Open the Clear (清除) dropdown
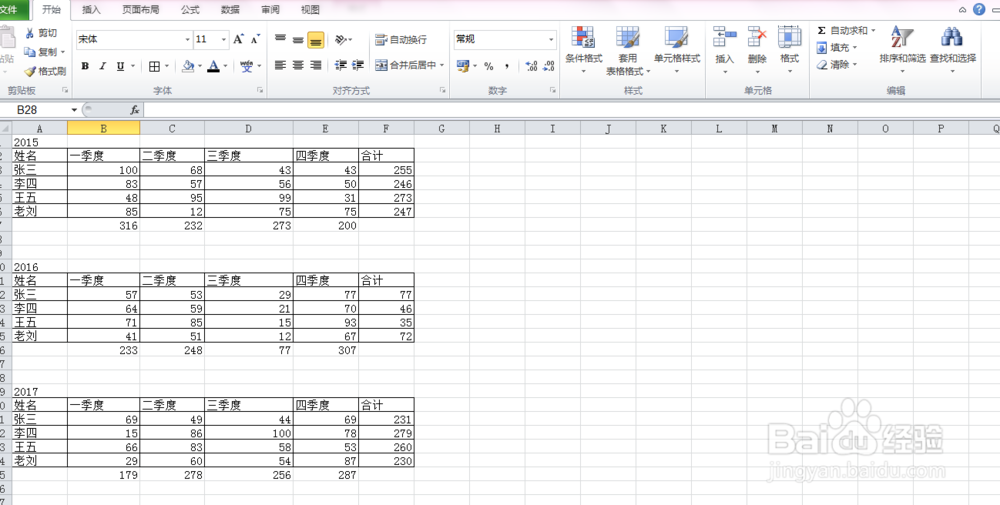The height and width of the screenshot is (505, 1000). point(837,64)
